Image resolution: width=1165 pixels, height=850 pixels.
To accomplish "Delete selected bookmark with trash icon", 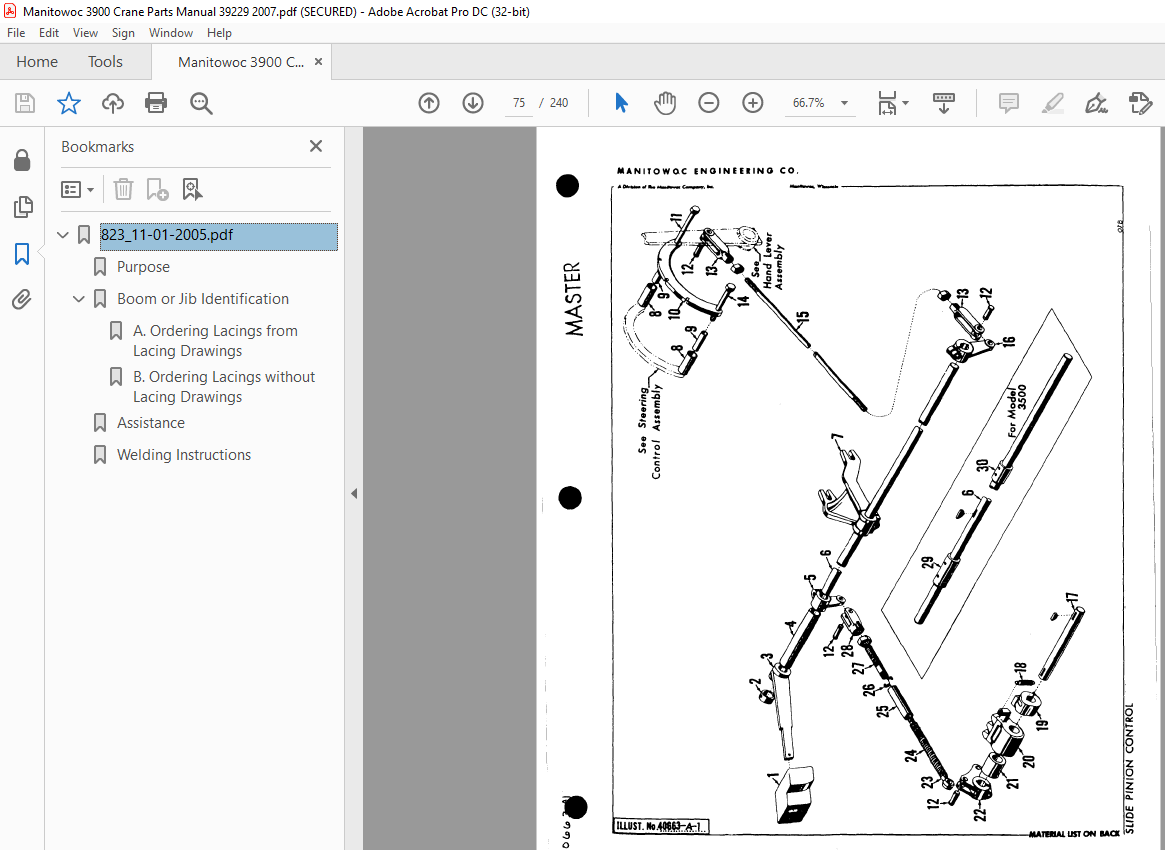I will tap(123, 189).
